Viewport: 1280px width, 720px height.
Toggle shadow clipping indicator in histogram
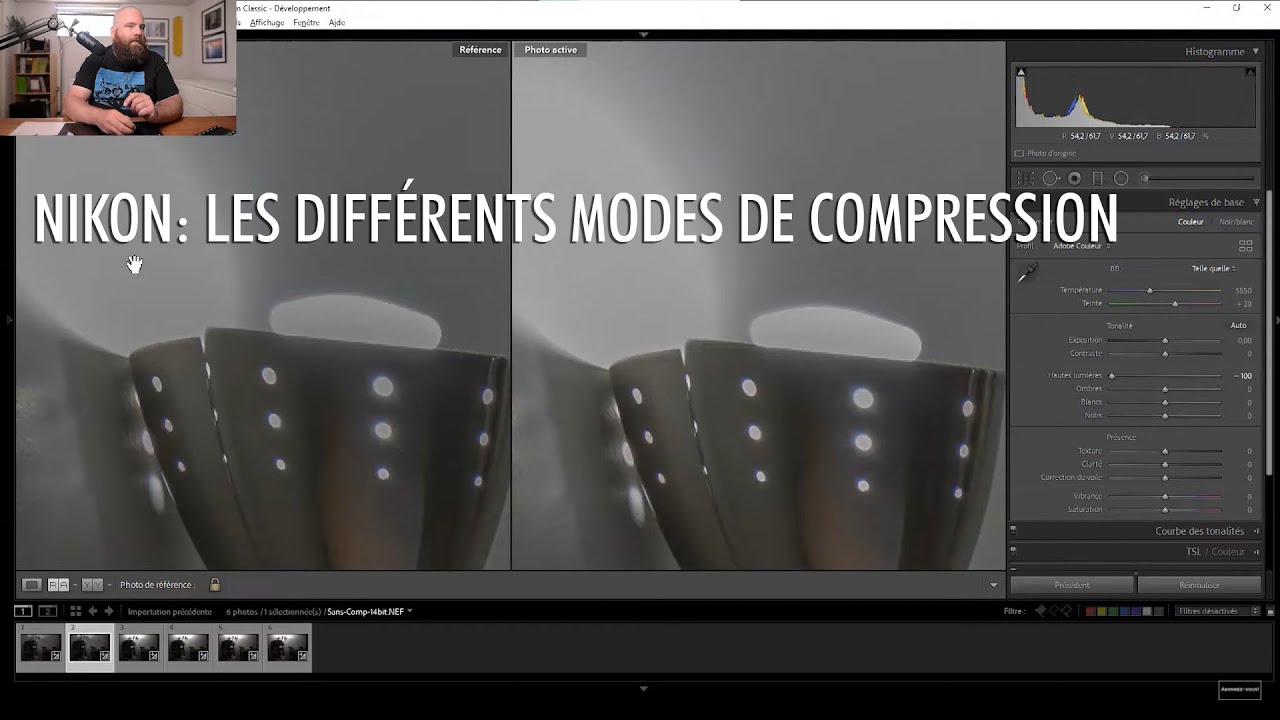click(1021, 72)
